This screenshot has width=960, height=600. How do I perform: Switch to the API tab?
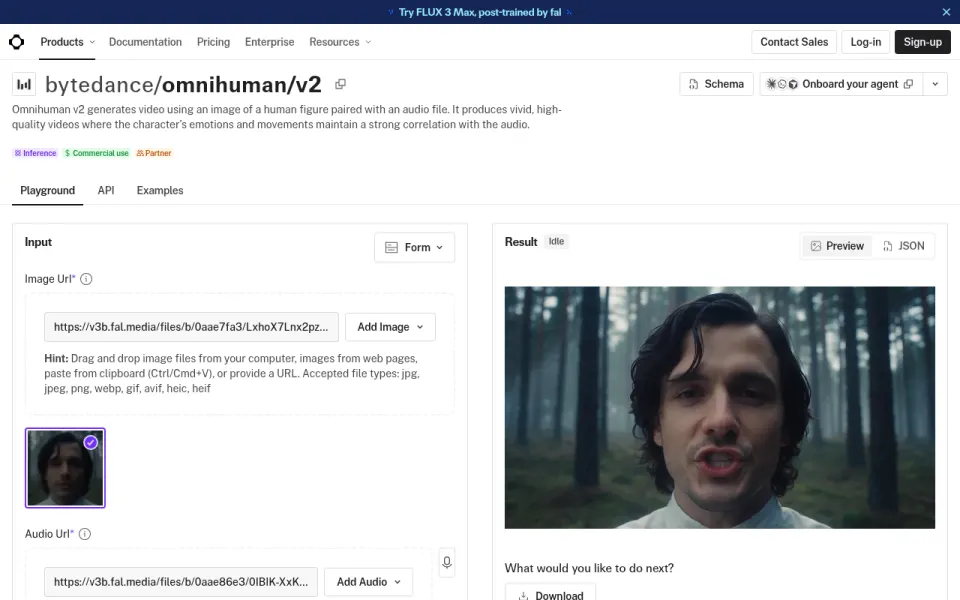[106, 190]
